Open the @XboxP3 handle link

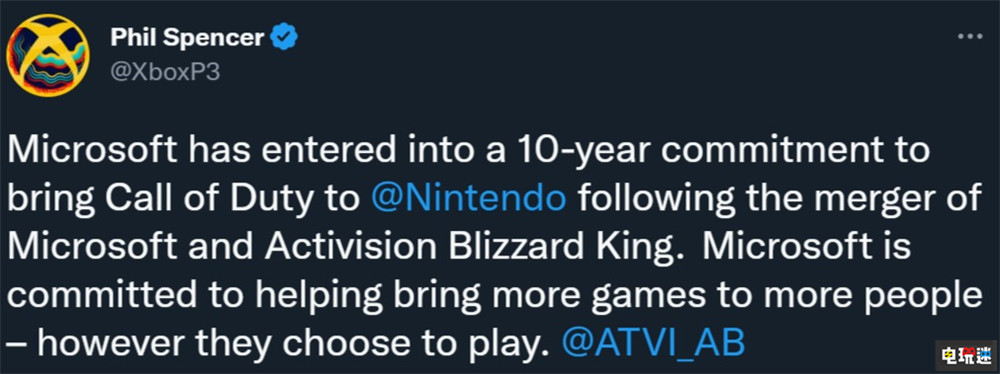tap(165, 73)
